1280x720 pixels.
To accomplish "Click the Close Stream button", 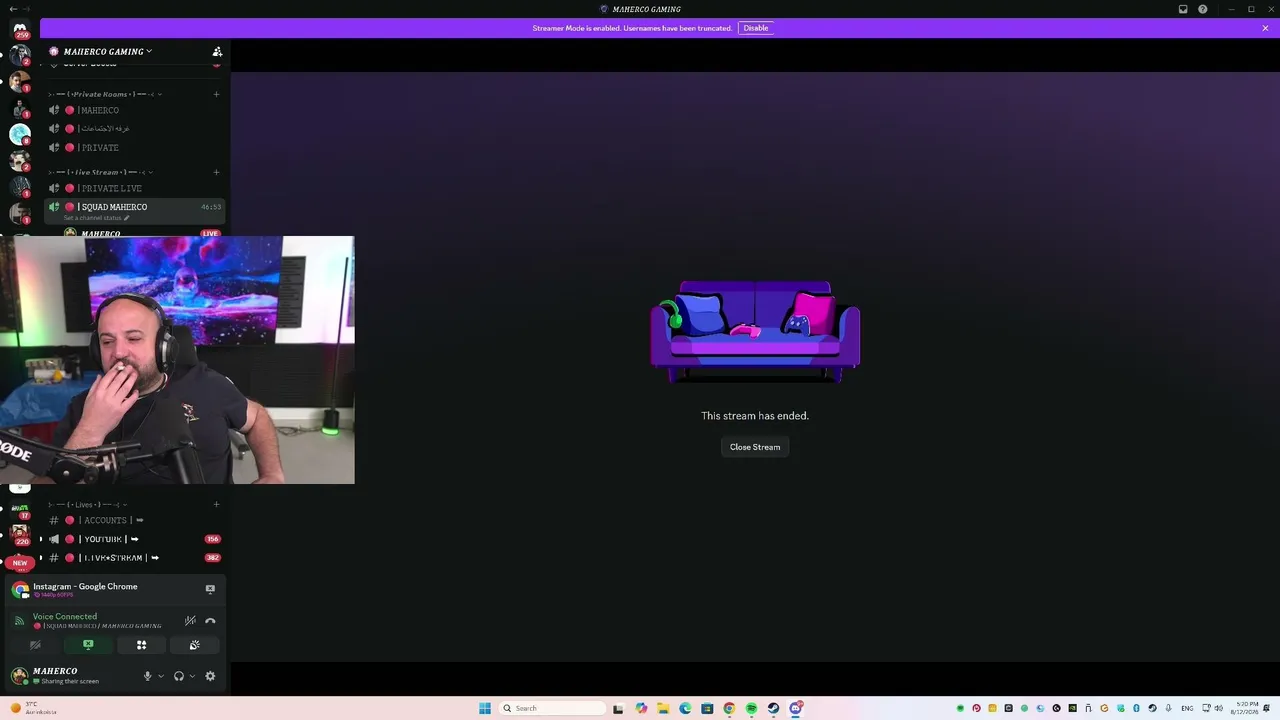I will point(755,447).
